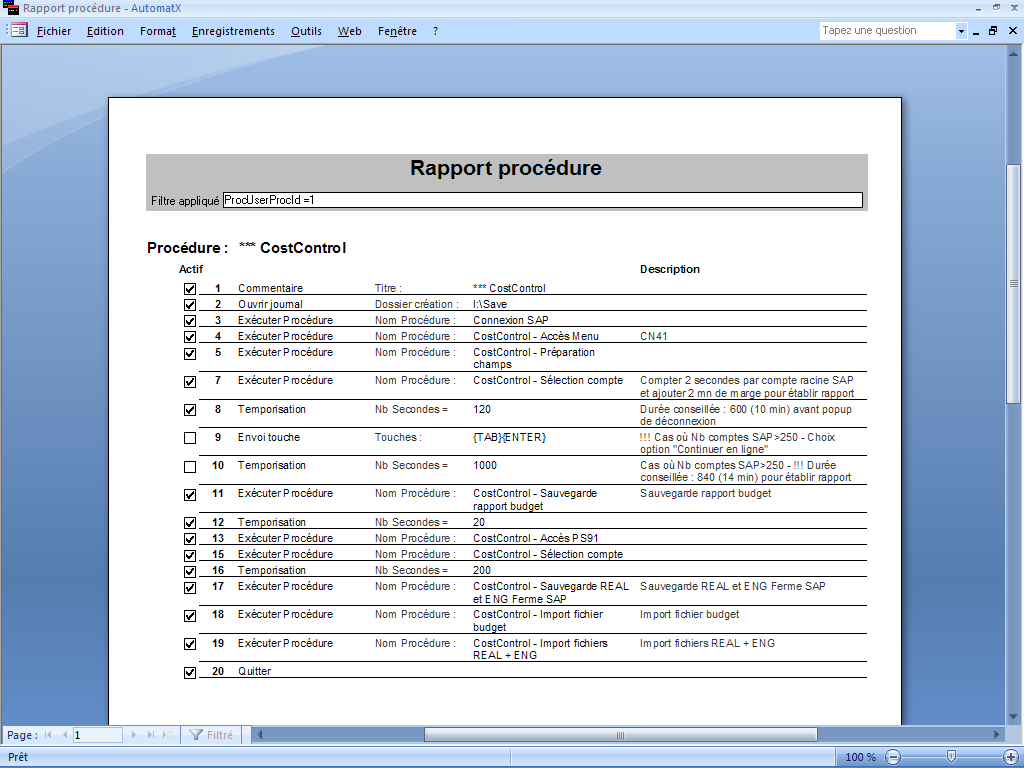Viewport: 1024px width, 768px height.
Task: Open the Enregistrements menu
Action: click(233, 31)
